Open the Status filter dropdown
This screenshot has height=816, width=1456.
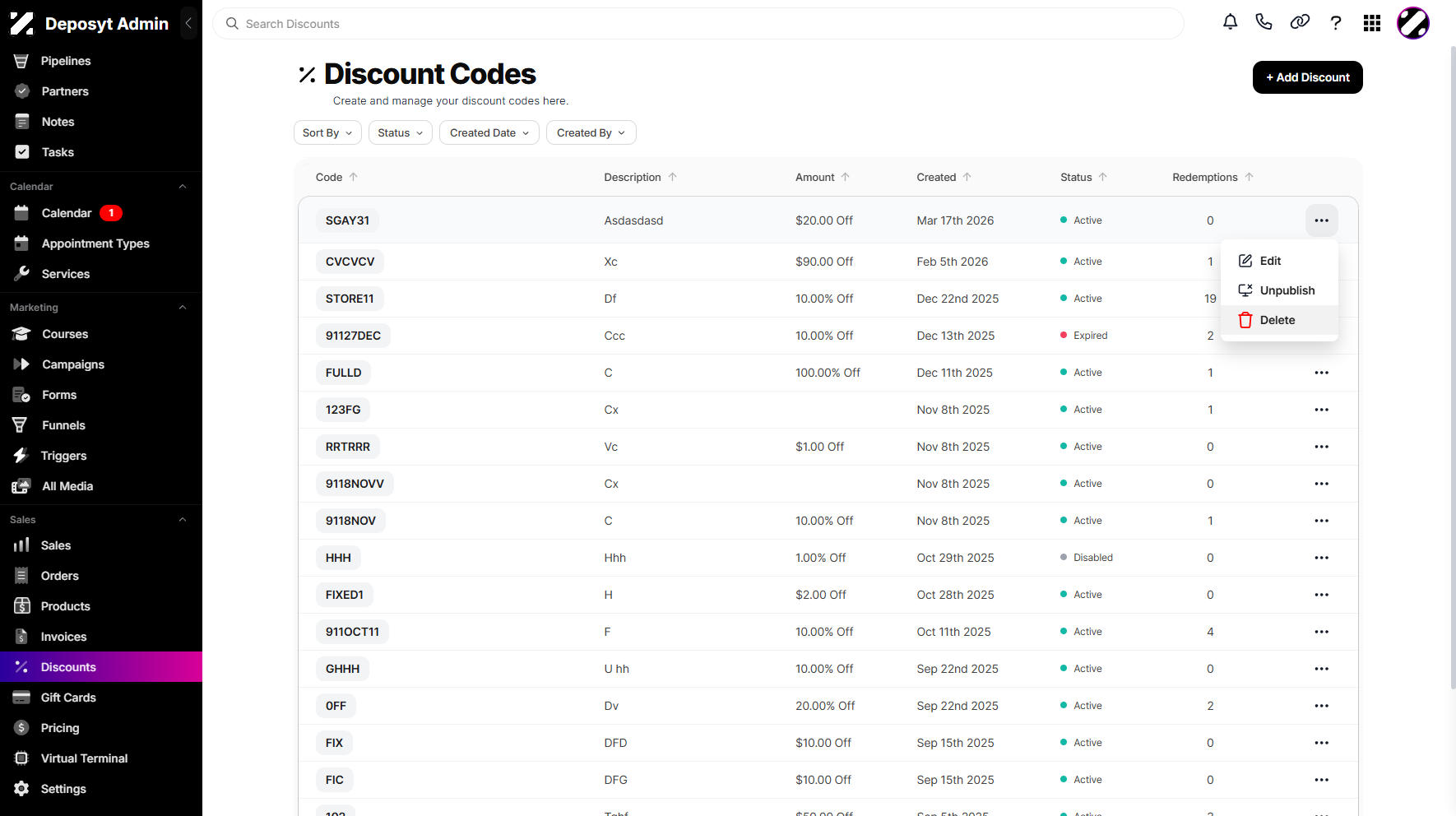click(401, 132)
